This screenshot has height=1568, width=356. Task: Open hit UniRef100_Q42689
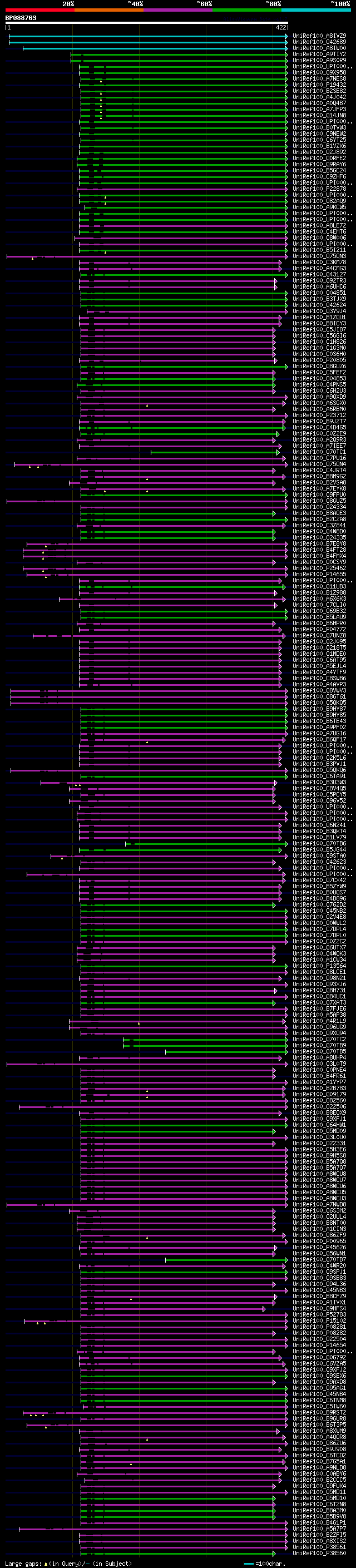tap(319, 42)
